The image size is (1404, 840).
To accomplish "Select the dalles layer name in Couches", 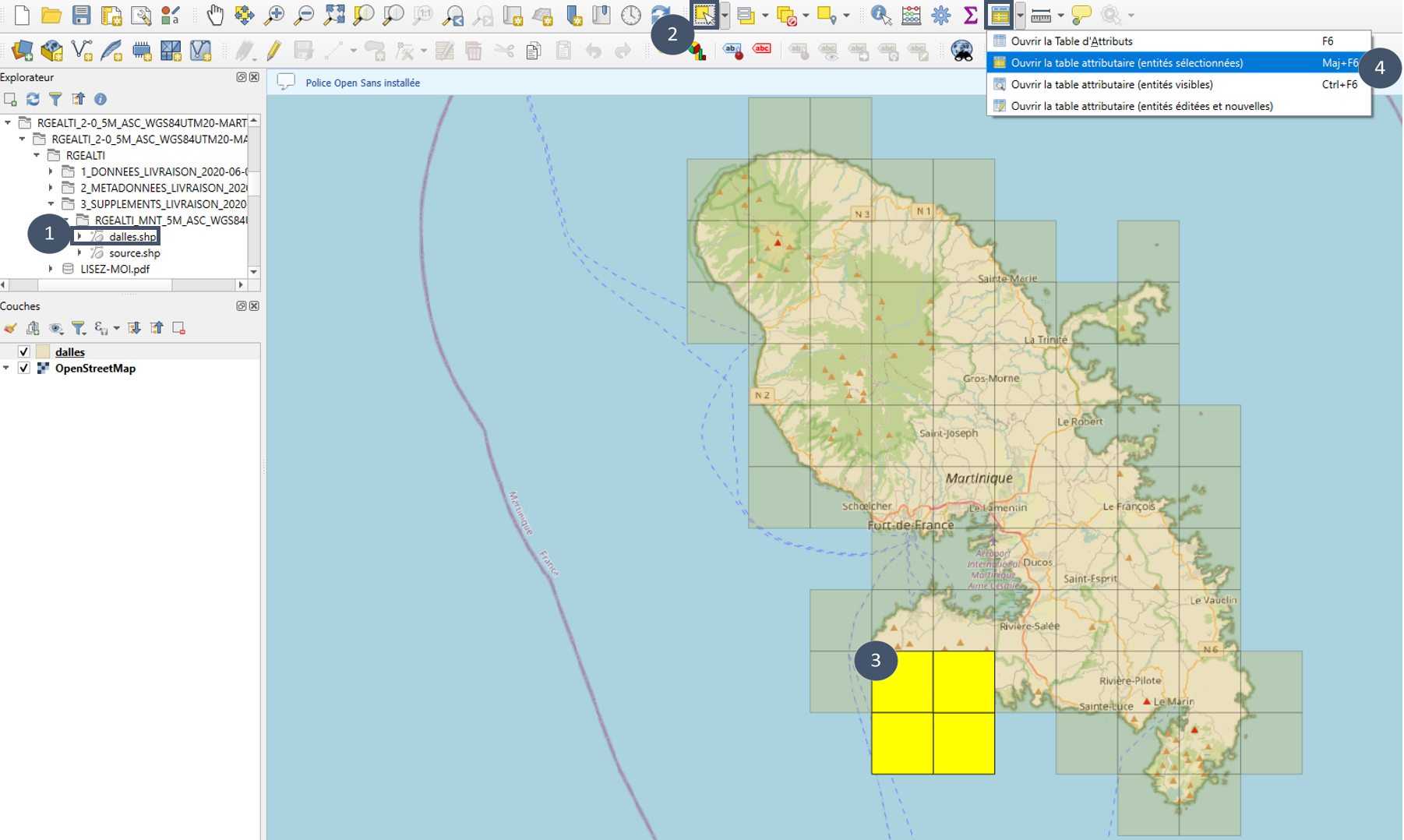I will (x=69, y=352).
